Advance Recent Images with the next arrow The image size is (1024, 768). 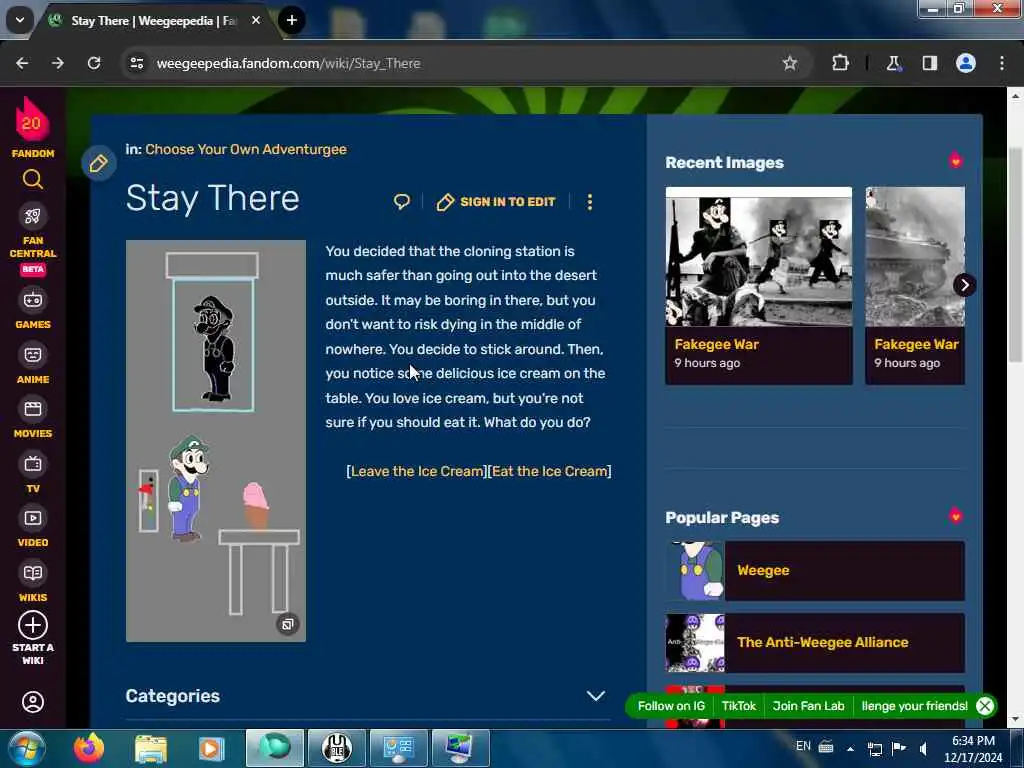965,285
